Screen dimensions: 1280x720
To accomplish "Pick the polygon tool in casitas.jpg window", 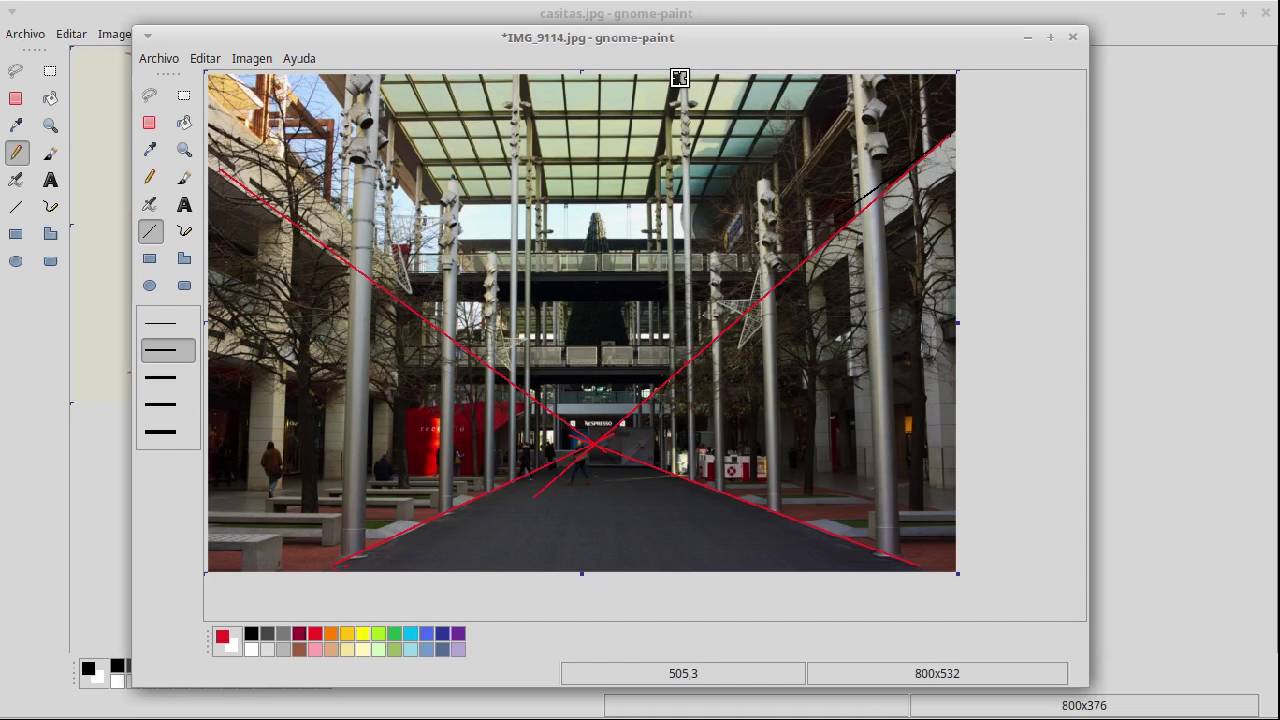I will point(50,234).
